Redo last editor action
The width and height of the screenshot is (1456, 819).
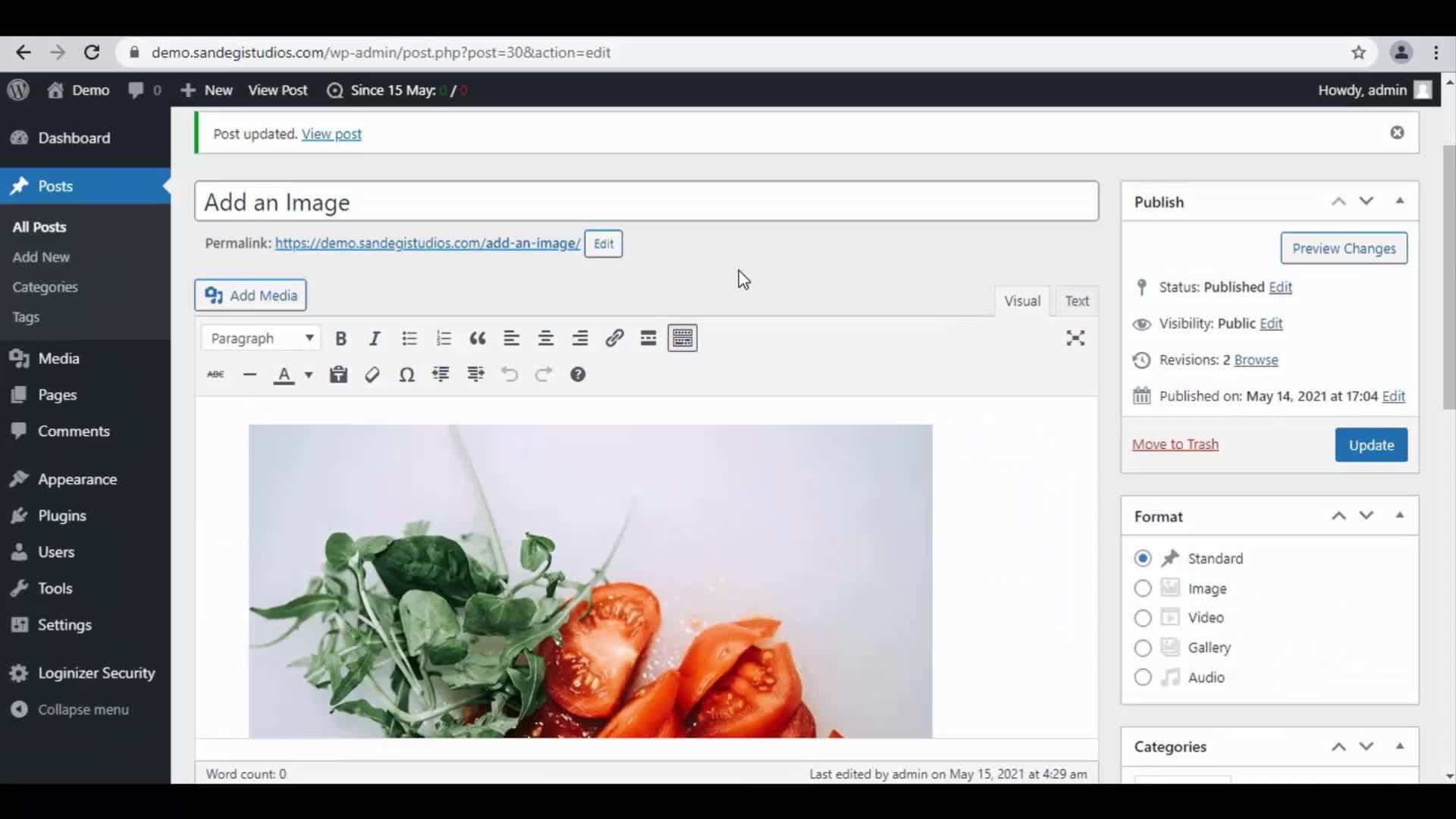pyautogui.click(x=544, y=375)
